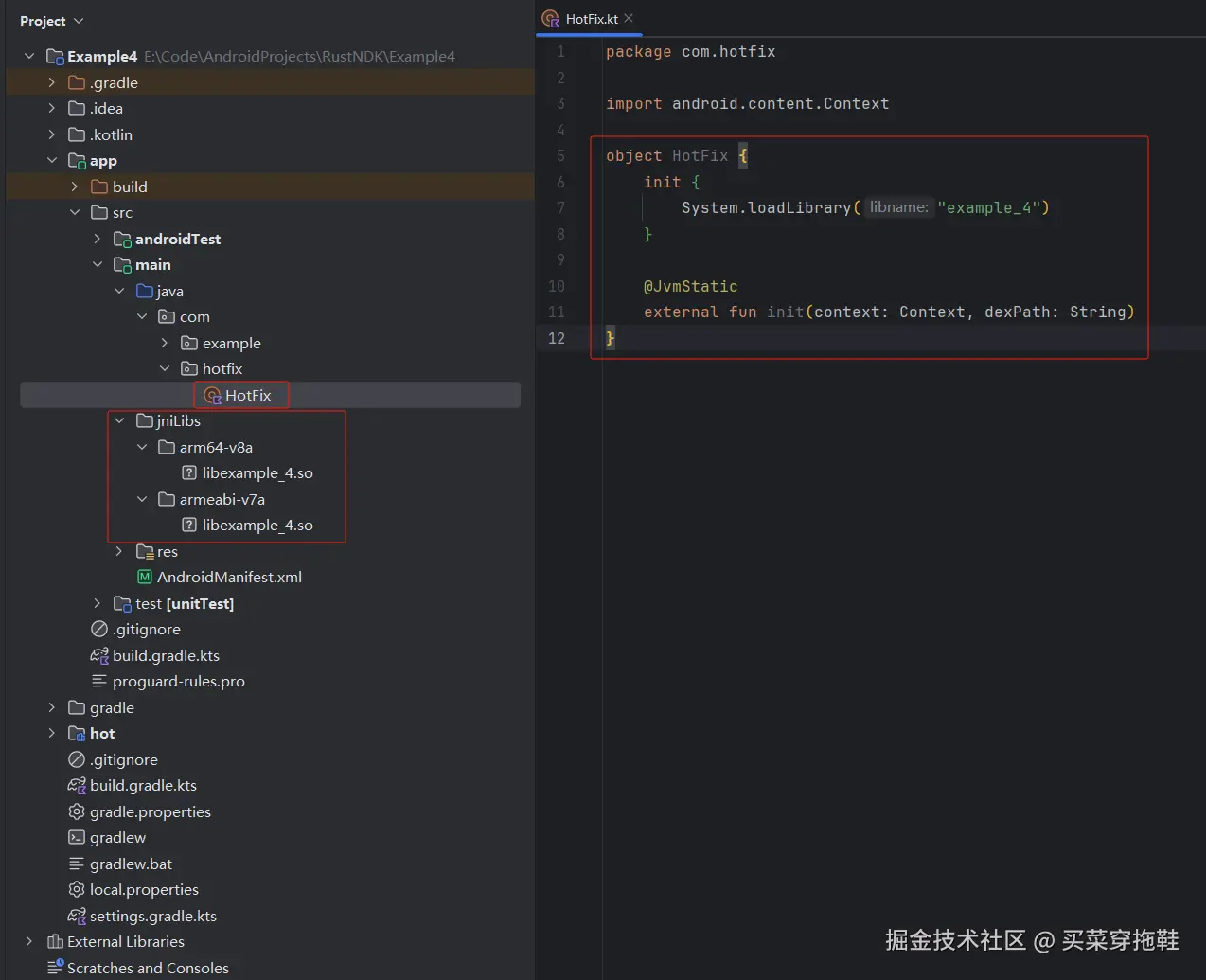Click the example package icon
The width and height of the screenshot is (1206, 980).
189,343
